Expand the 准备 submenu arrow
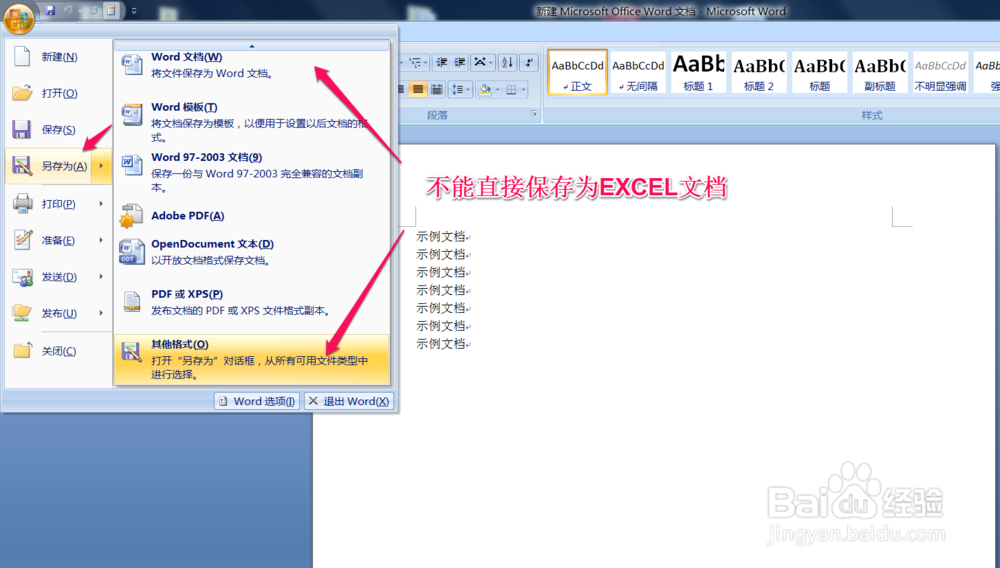Viewport: 1000px width, 568px height. coord(101,240)
